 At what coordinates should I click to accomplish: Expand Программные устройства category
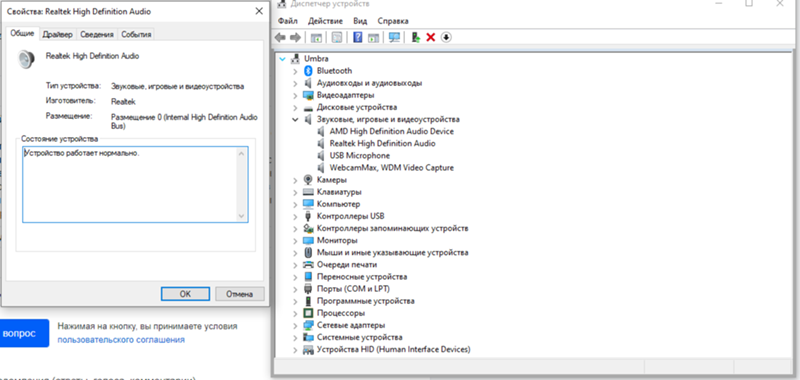click(x=295, y=301)
